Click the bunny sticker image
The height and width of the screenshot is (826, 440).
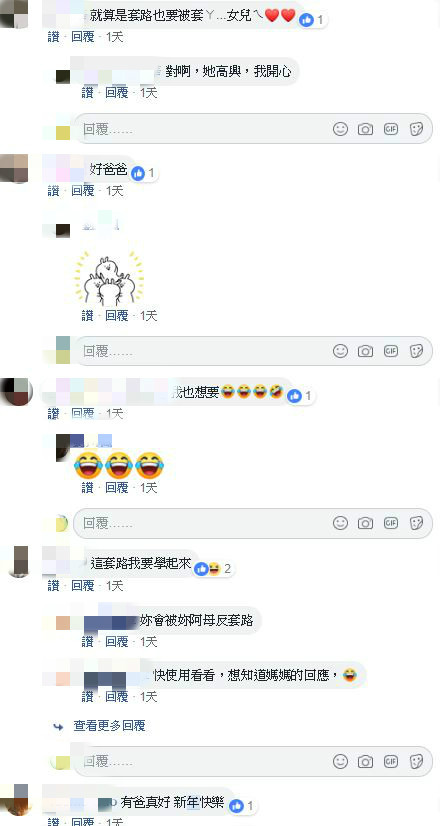pos(109,278)
